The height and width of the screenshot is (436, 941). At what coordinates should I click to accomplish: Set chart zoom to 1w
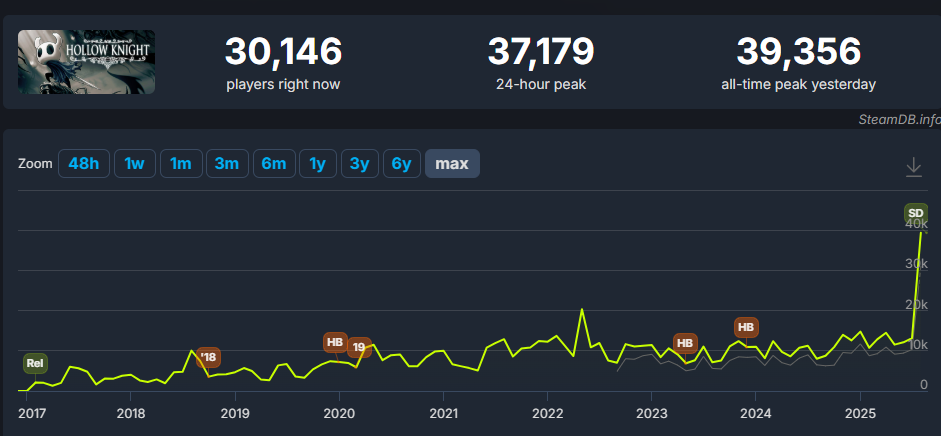pyautogui.click(x=134, y=164)
